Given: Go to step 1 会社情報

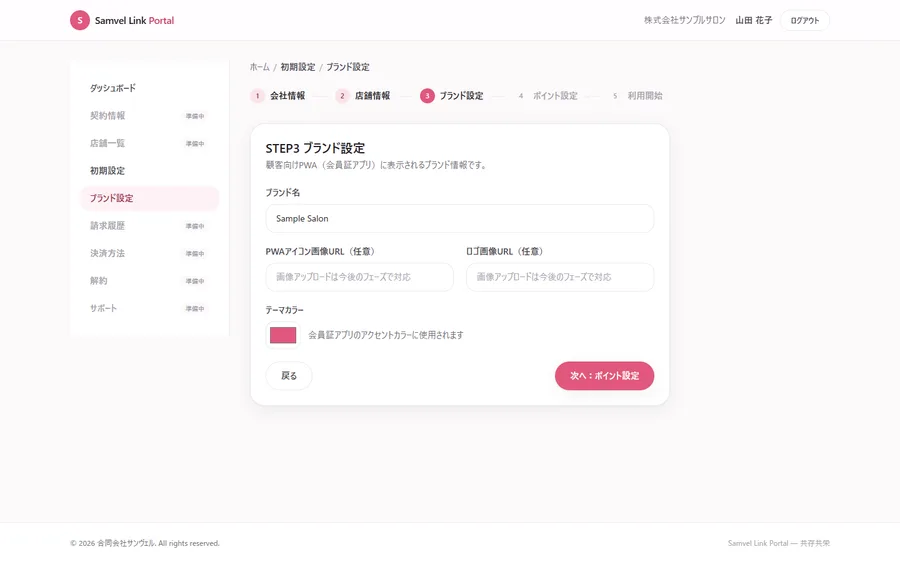Looking at the screenshot, I should tap(278, 96).
